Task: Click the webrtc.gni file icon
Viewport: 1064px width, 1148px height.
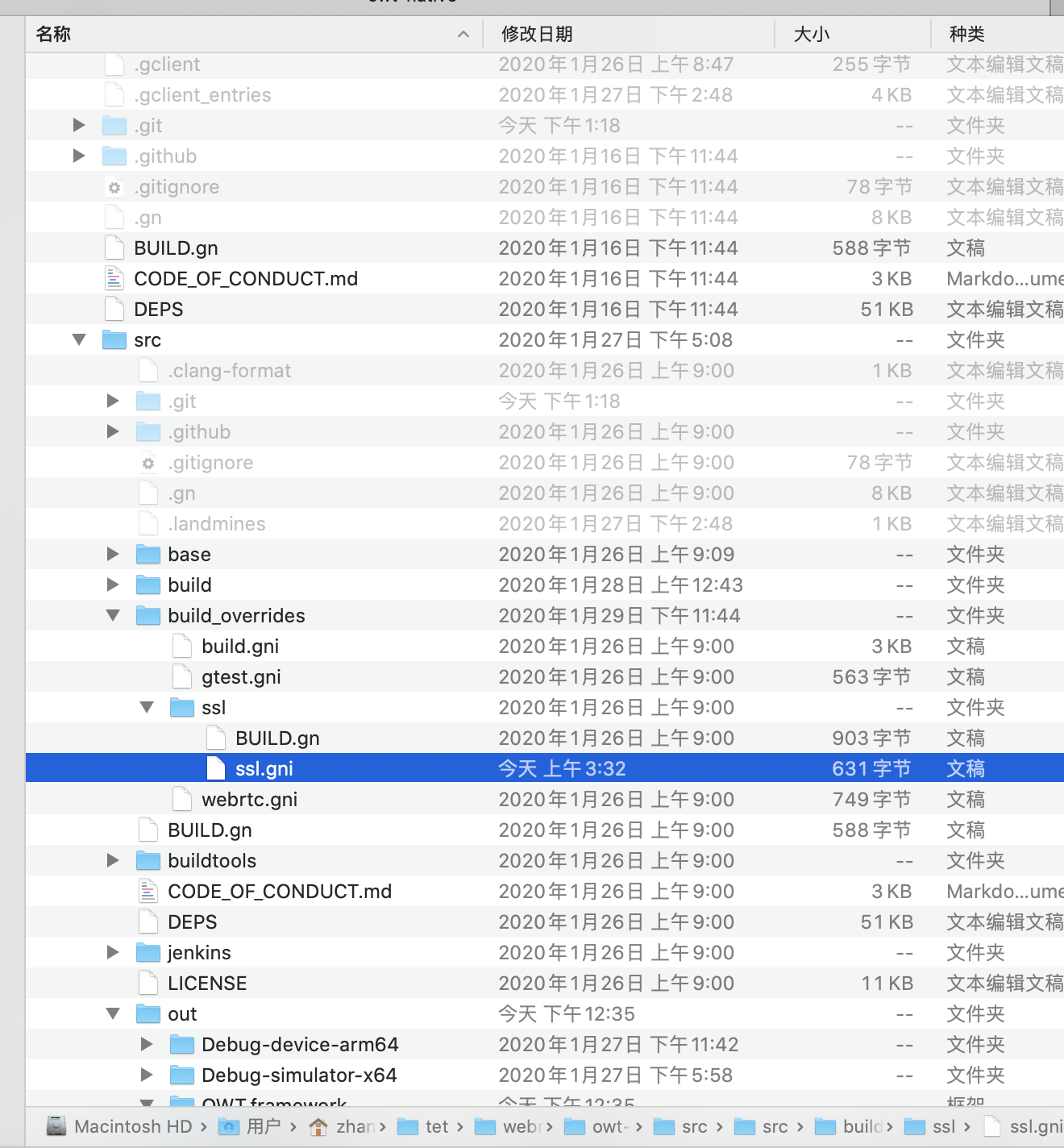Action: click(182, 799)
